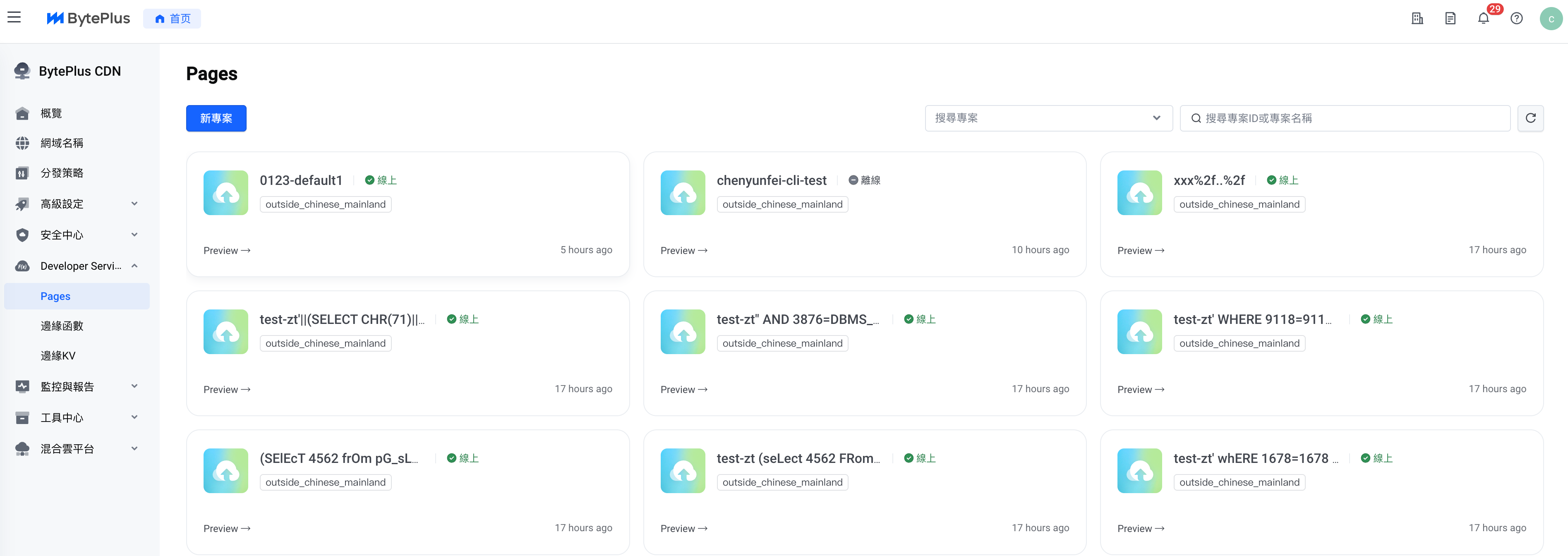Expand the 安全中心 sidebar section

(76, 235)
